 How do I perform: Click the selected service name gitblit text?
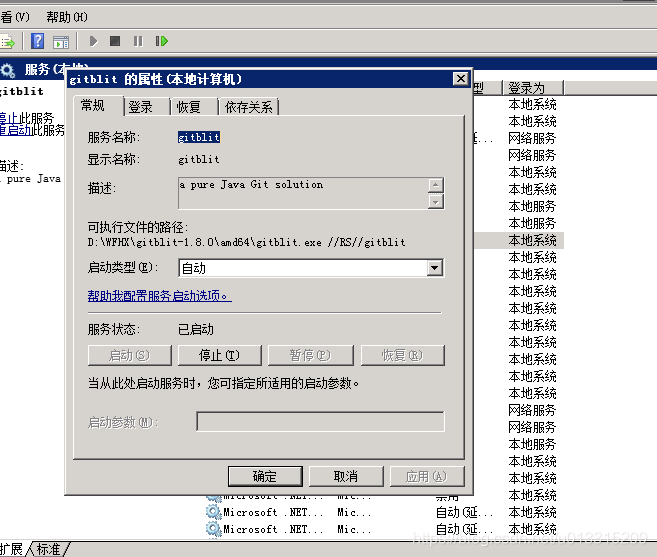coord(199,137)
